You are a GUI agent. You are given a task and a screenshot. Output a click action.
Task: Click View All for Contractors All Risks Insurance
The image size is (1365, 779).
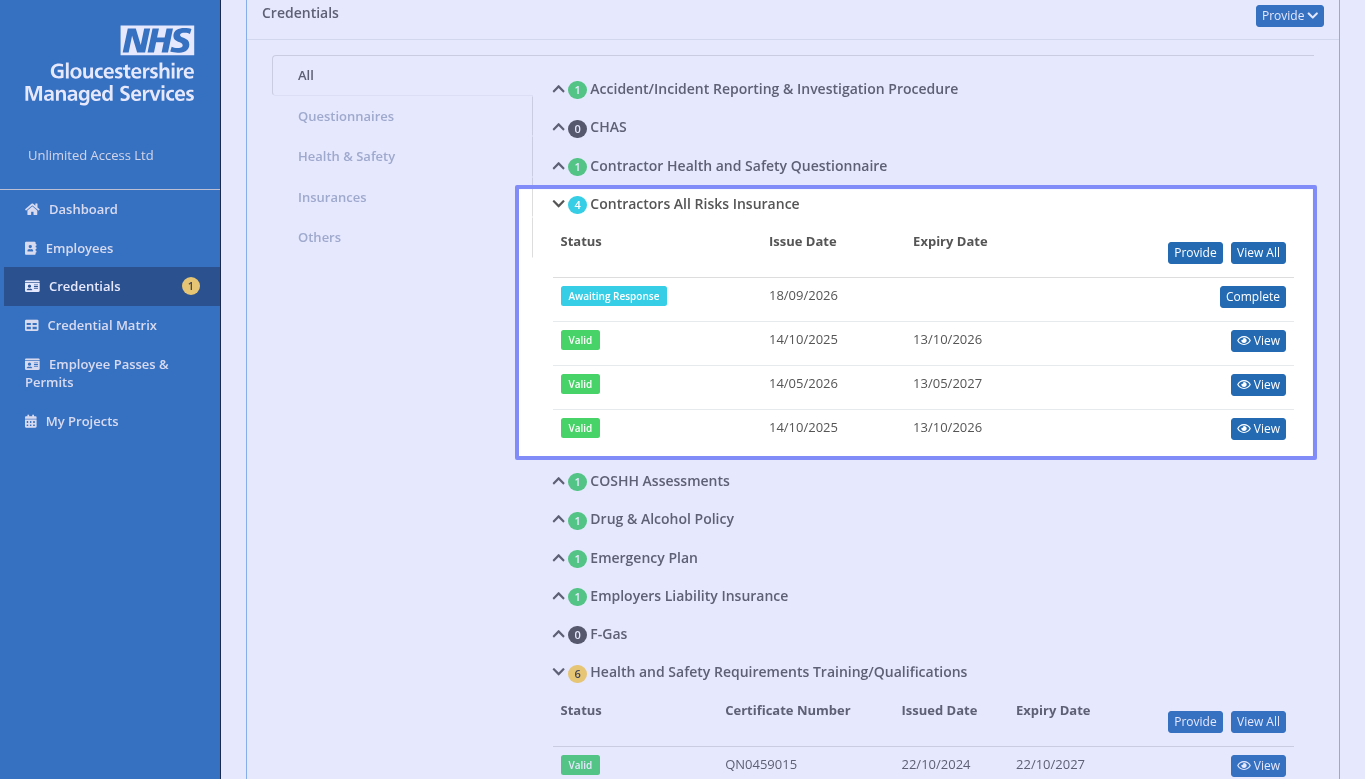point(1258,253)
